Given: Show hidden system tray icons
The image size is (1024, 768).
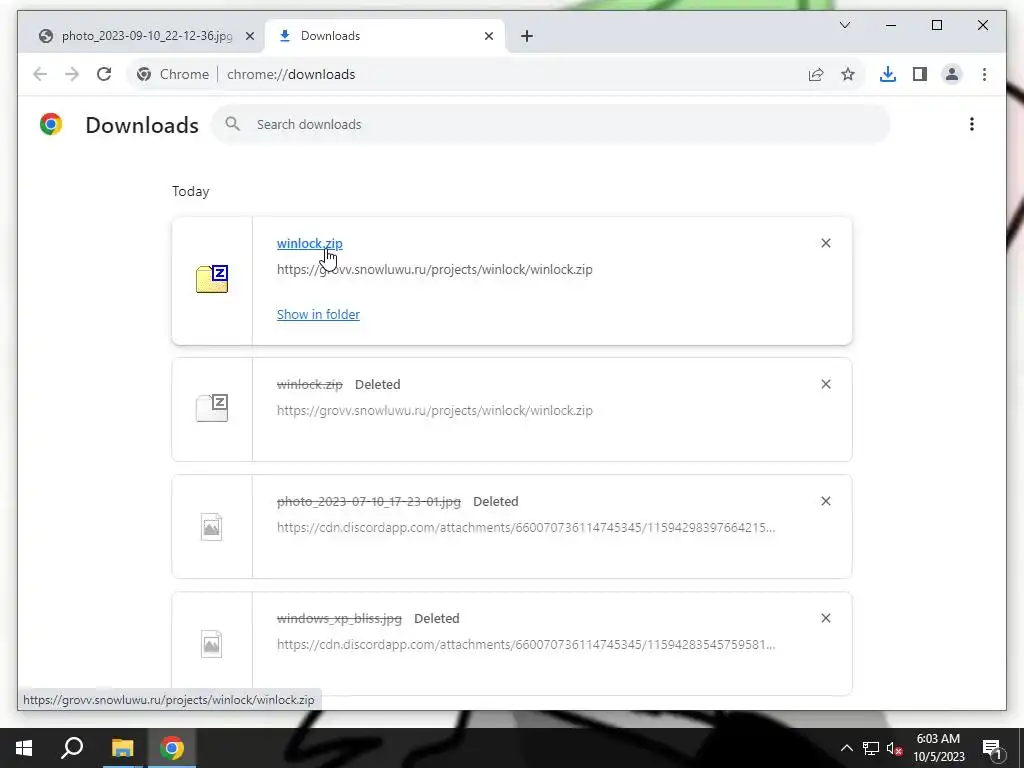Looking at the screenshot, I should [846, 748].
